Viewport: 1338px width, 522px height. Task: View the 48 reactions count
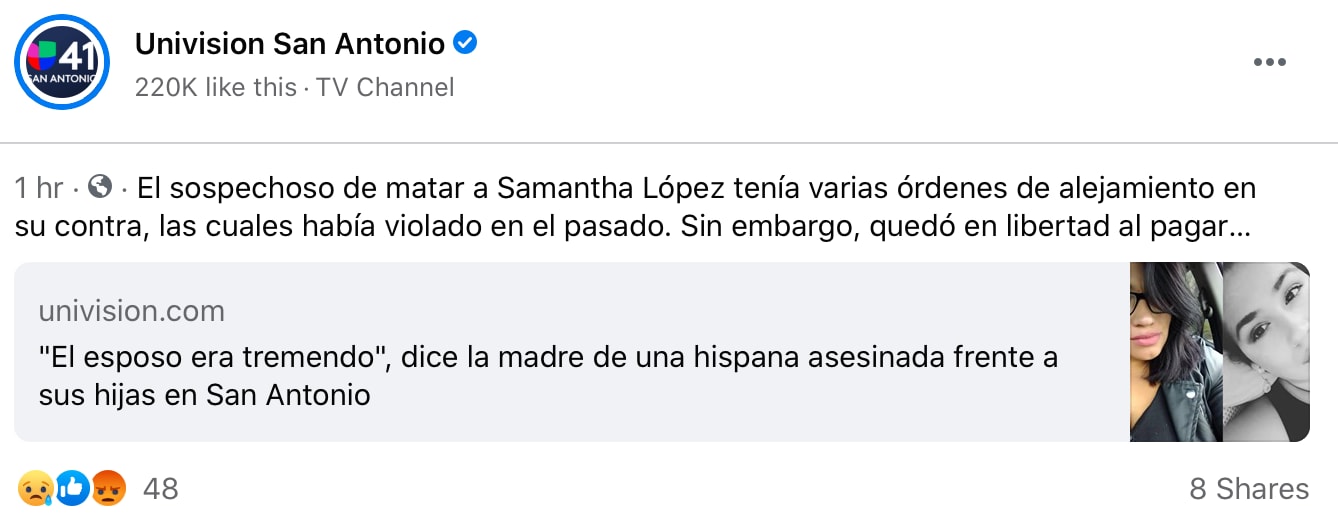[x=161, y=488]
